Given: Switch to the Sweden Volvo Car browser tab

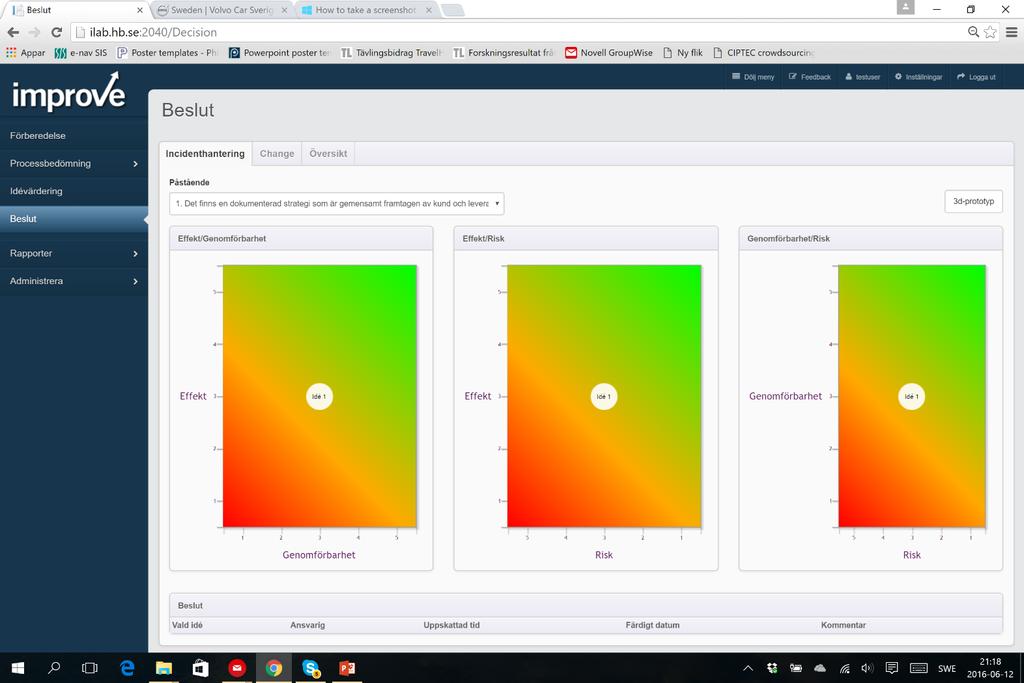Looking at the screenshot, I should [222, 10].
